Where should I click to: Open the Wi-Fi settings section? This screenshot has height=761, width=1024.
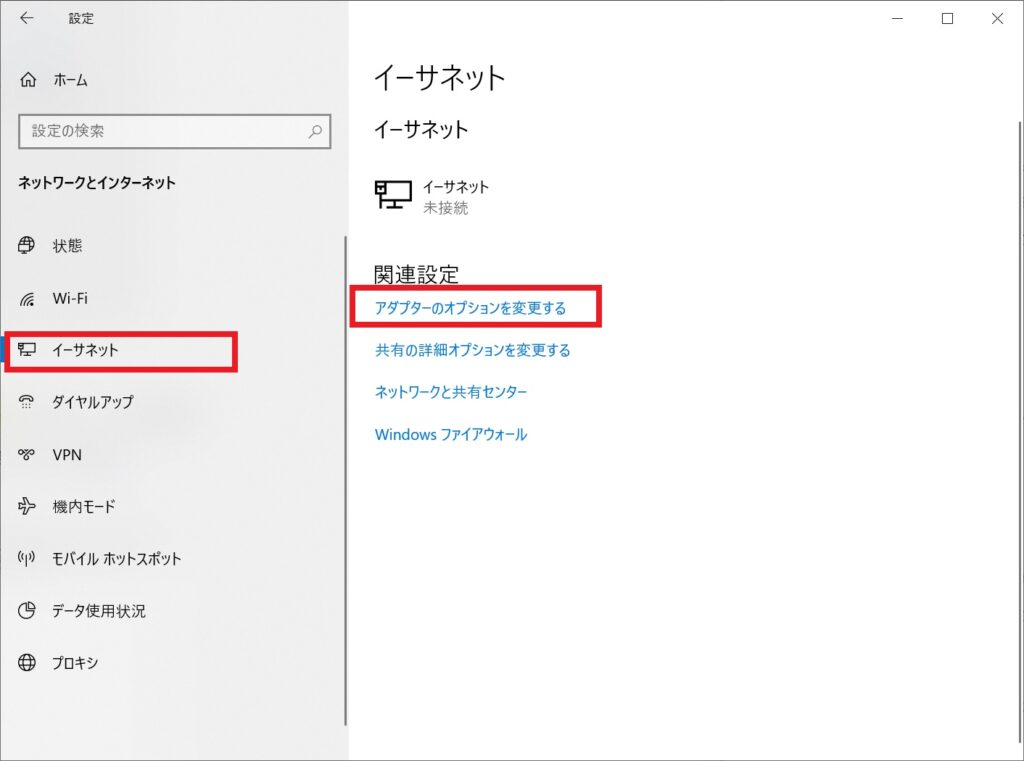tap(70, 299)
